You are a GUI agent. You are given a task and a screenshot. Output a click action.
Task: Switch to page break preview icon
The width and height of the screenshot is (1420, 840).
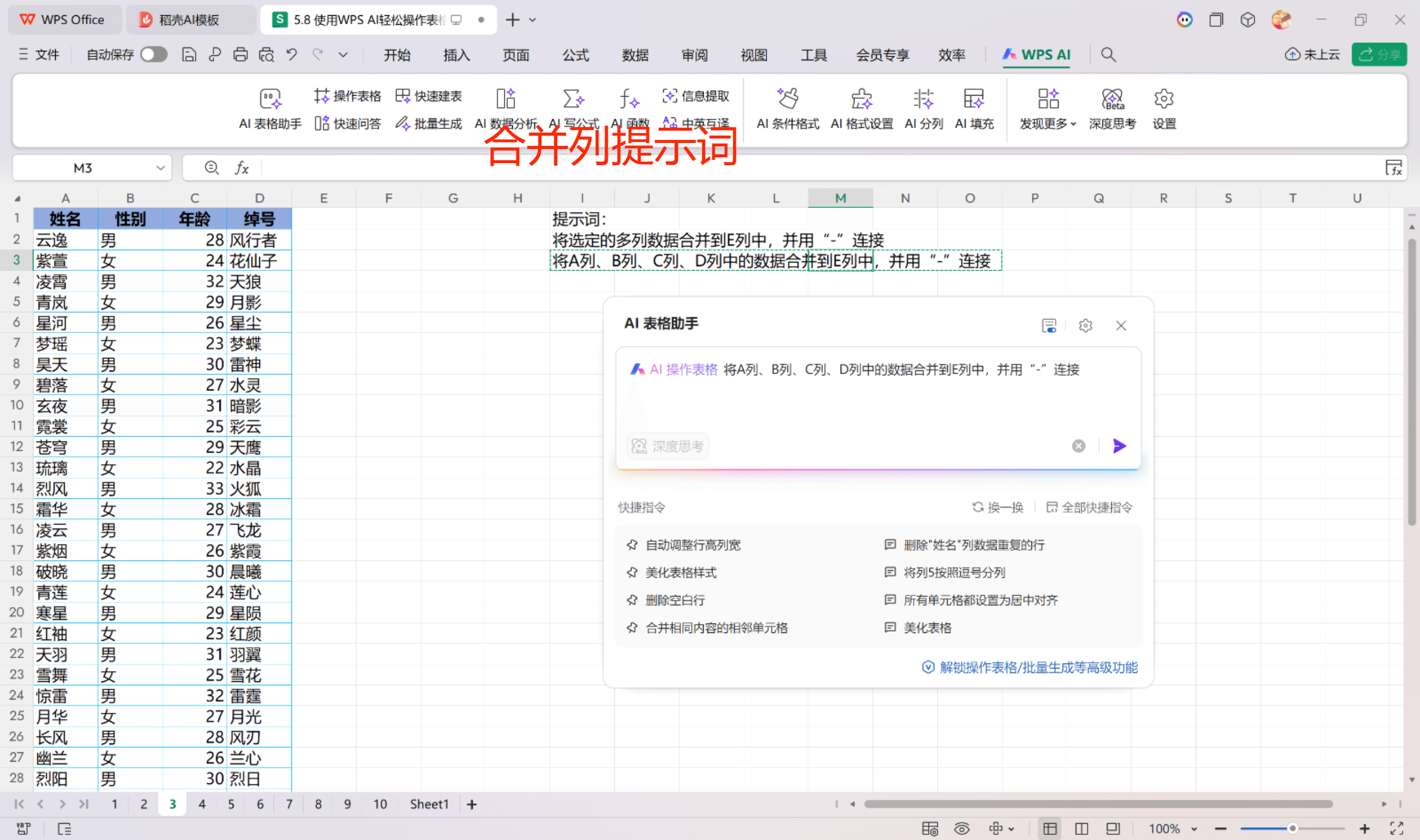click(x=1081, y=829)
